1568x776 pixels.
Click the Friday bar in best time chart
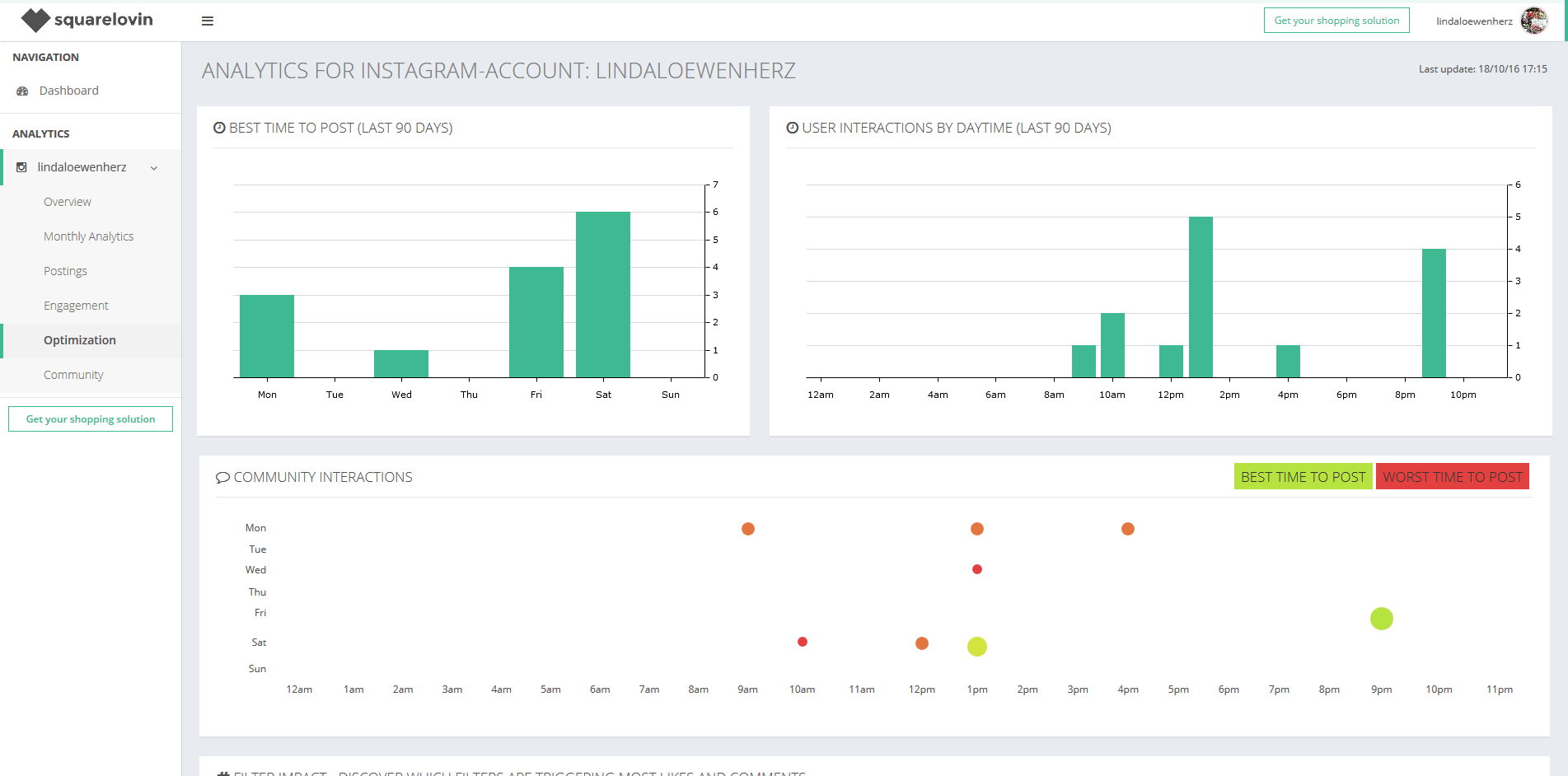[536, 322]
